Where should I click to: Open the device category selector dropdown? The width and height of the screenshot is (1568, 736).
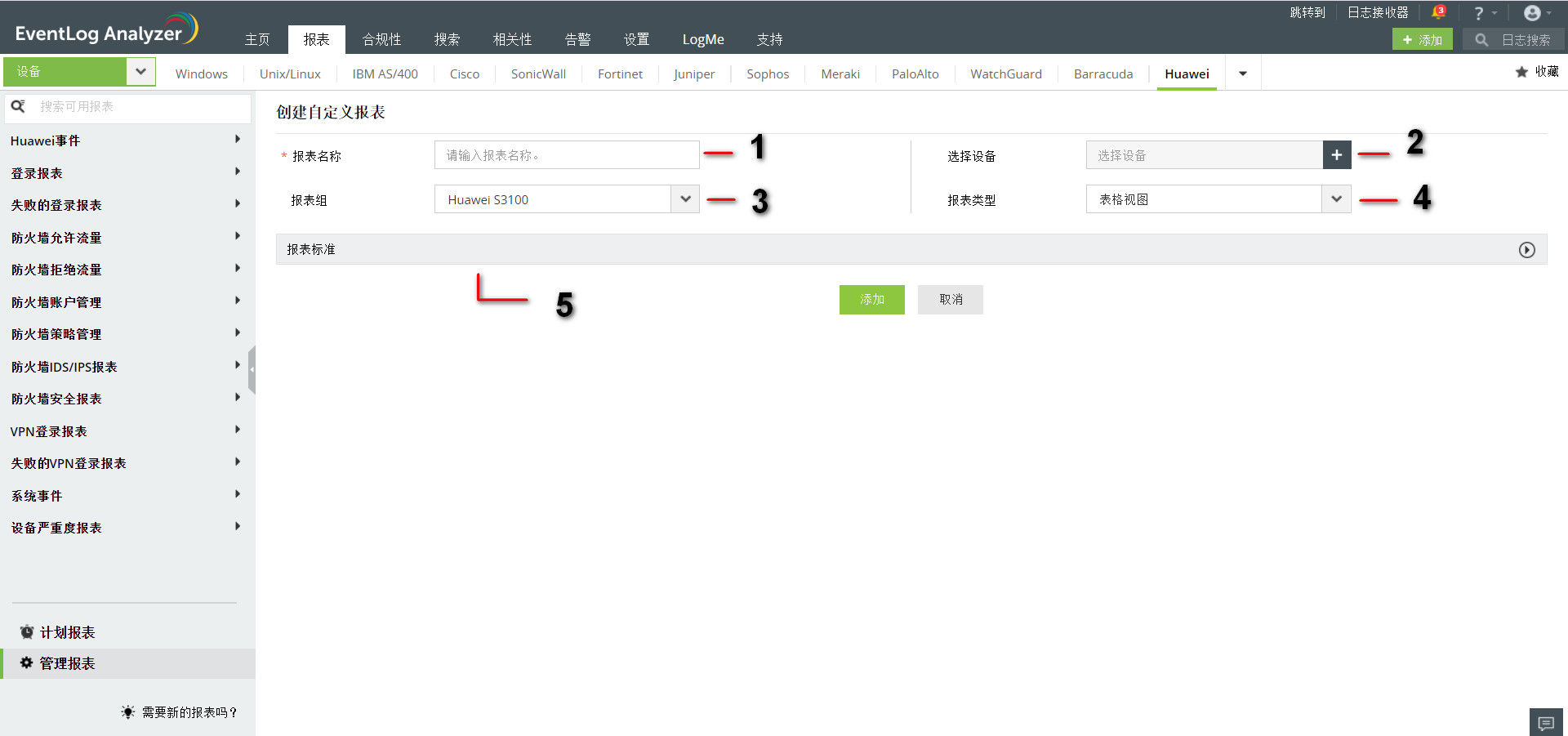[140, 71]
